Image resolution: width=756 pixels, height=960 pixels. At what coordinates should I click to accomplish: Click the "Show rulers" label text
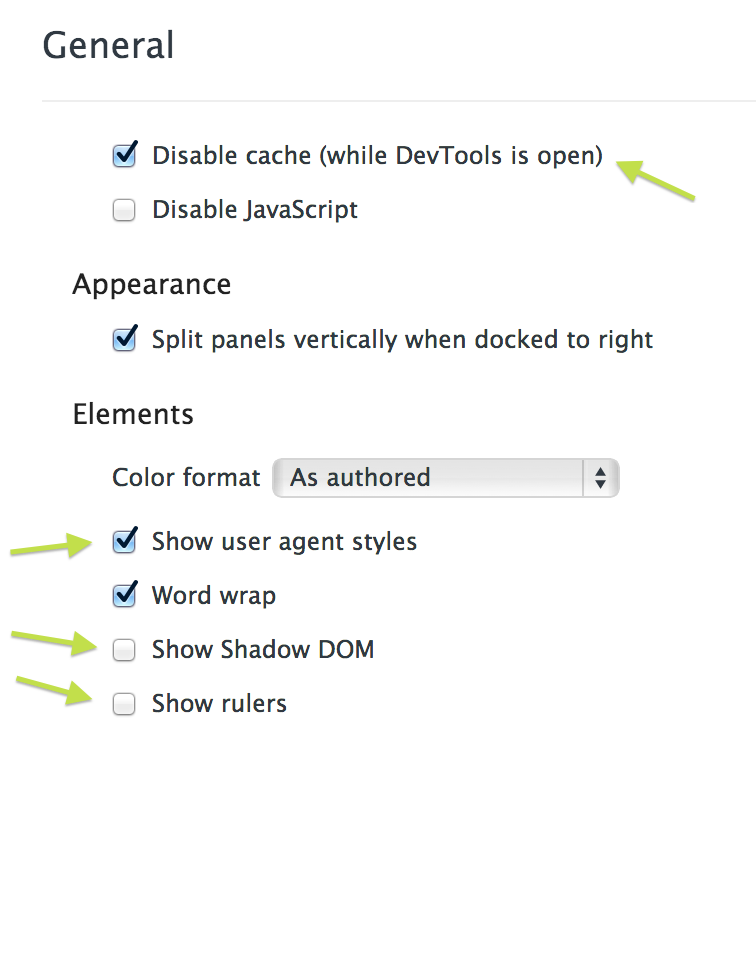pos(219,704)
